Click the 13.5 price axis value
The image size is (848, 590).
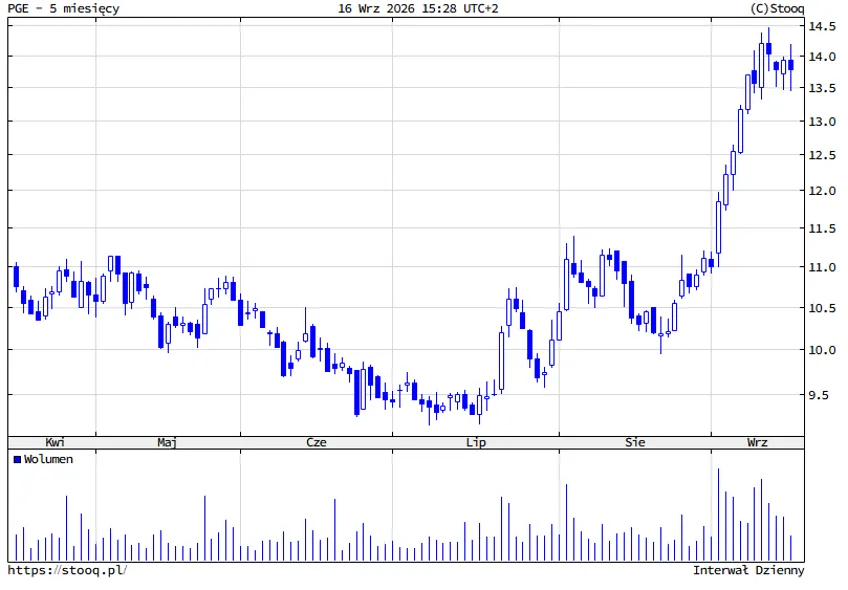[822, 88]
